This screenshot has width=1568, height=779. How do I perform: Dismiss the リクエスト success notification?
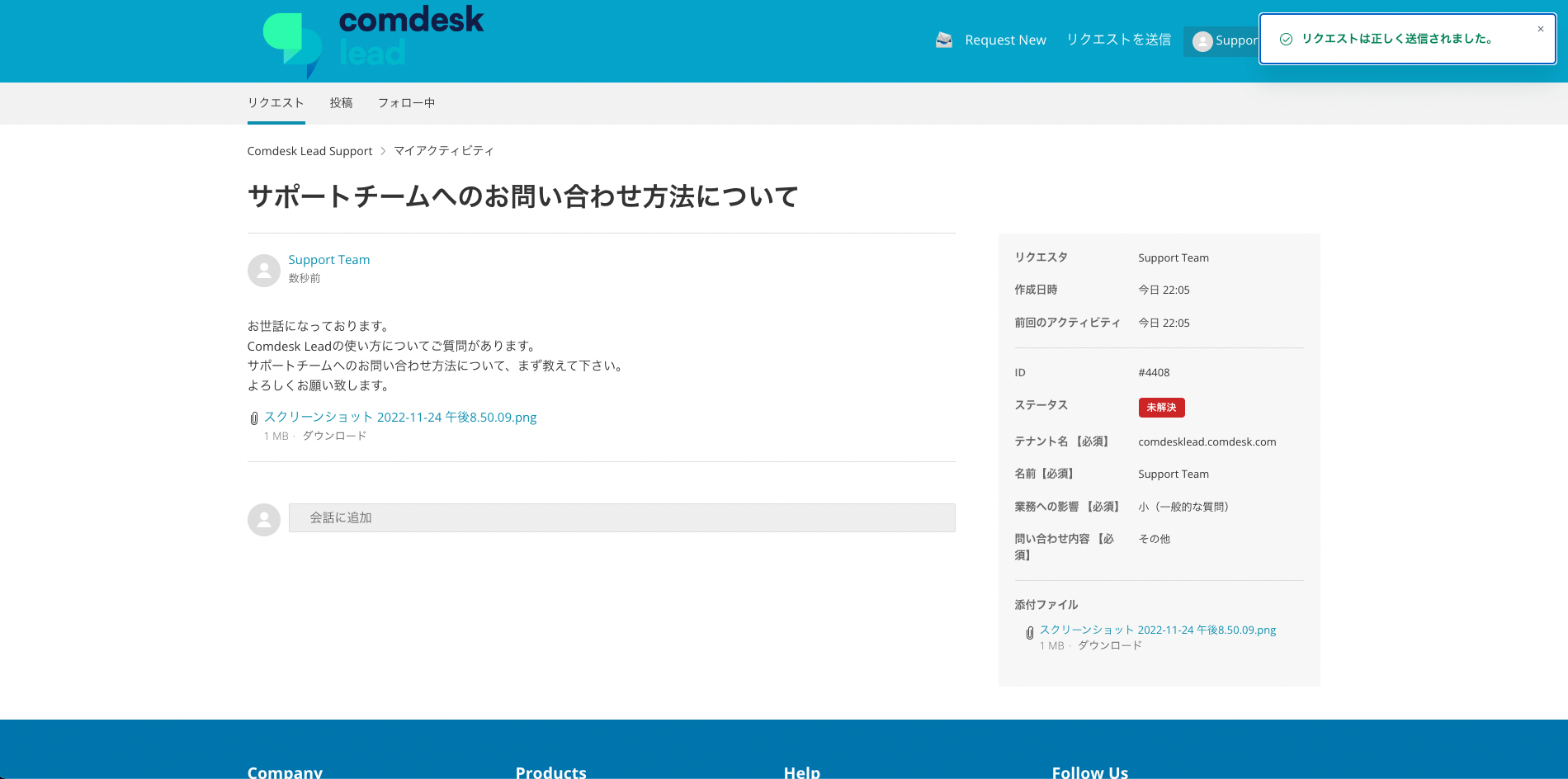click(1541, 29)
